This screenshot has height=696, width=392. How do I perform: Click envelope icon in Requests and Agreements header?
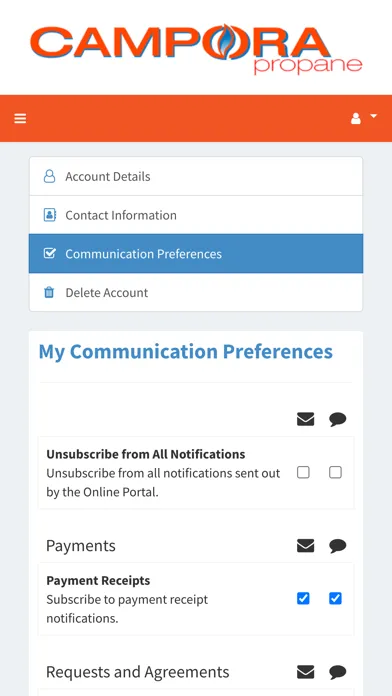(x=305, y=672)
